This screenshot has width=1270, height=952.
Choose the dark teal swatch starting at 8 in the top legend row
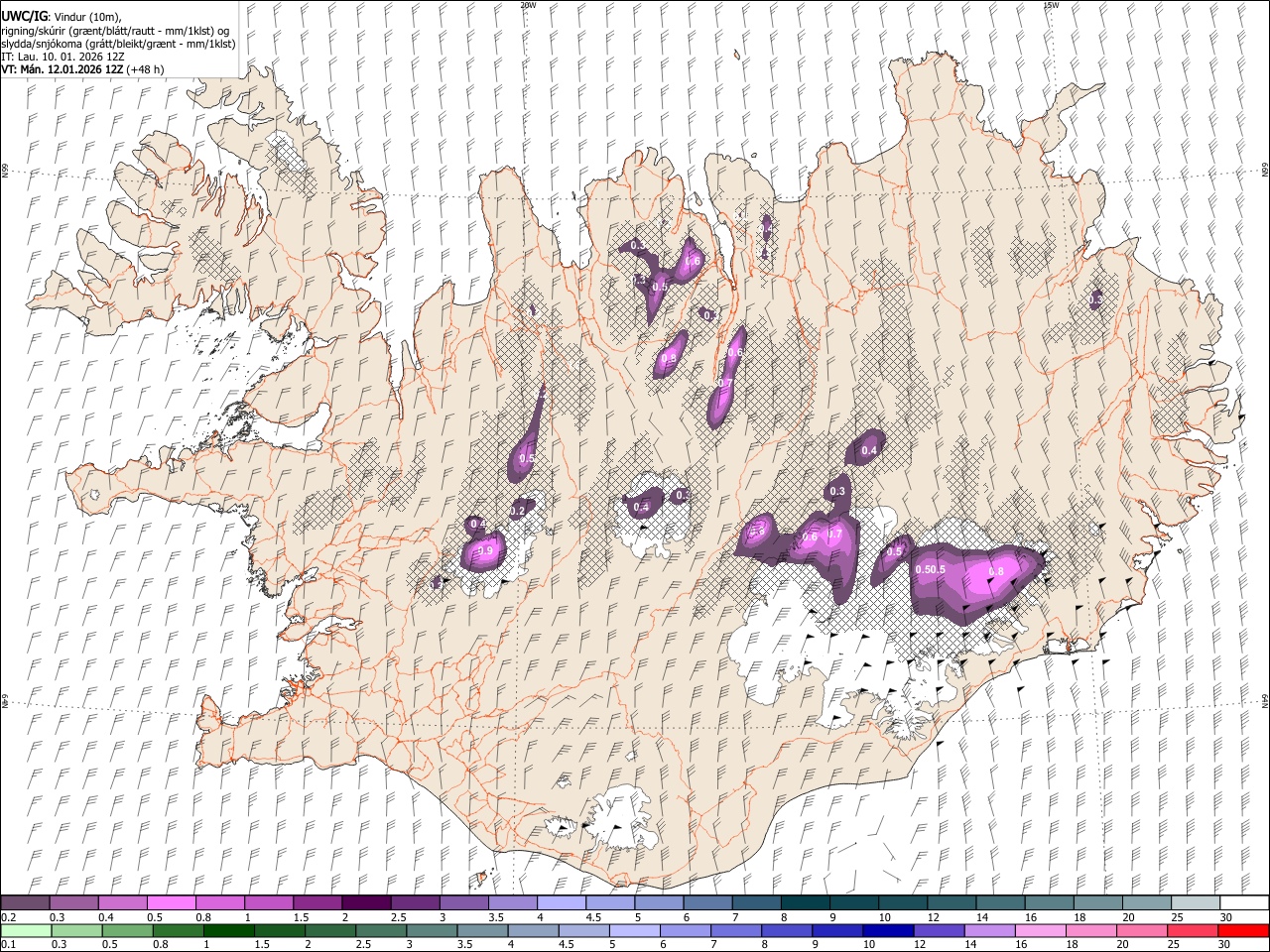coord(805,902)
